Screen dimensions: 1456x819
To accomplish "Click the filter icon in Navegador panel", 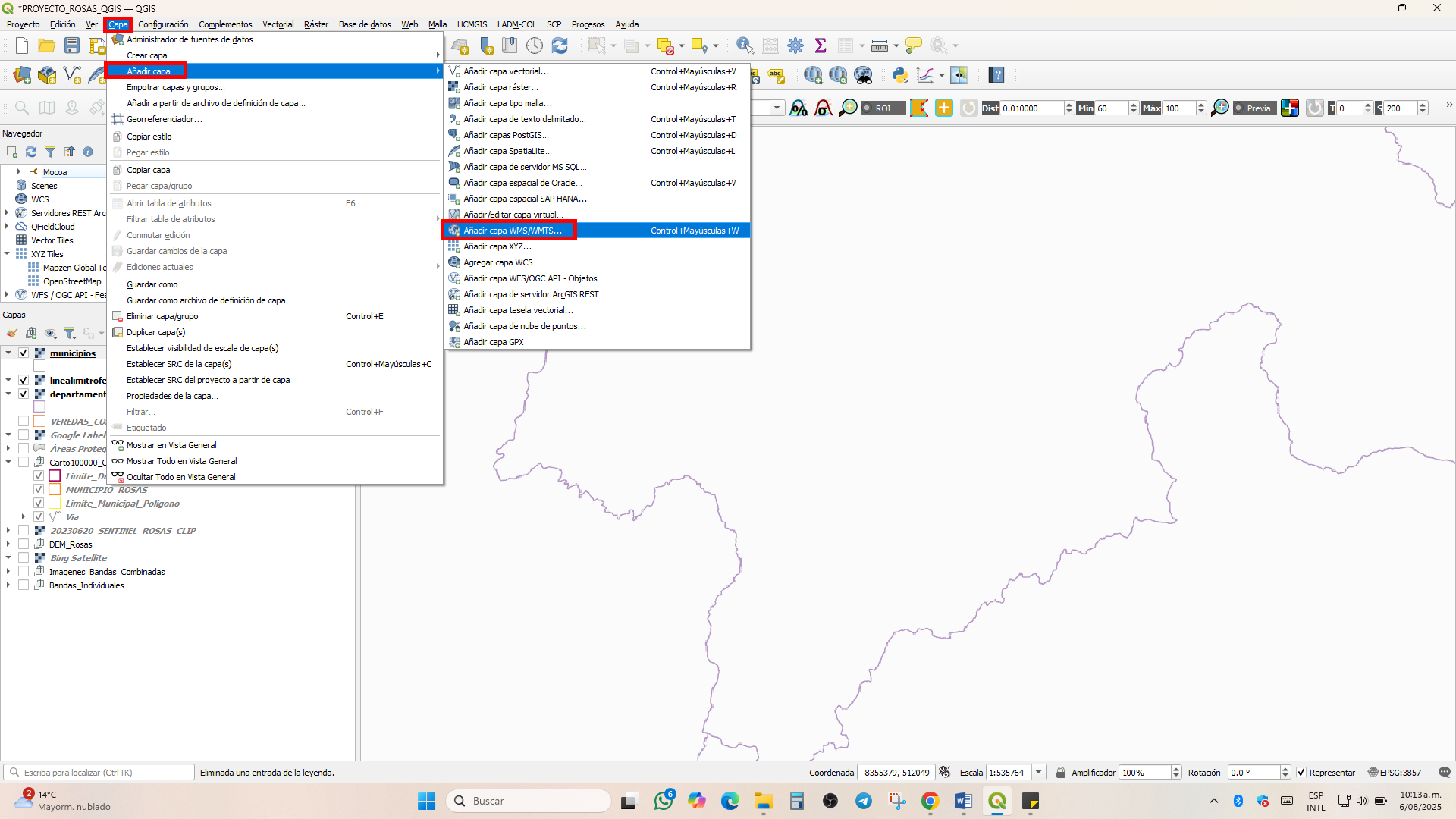I will (x=50, y=152).
